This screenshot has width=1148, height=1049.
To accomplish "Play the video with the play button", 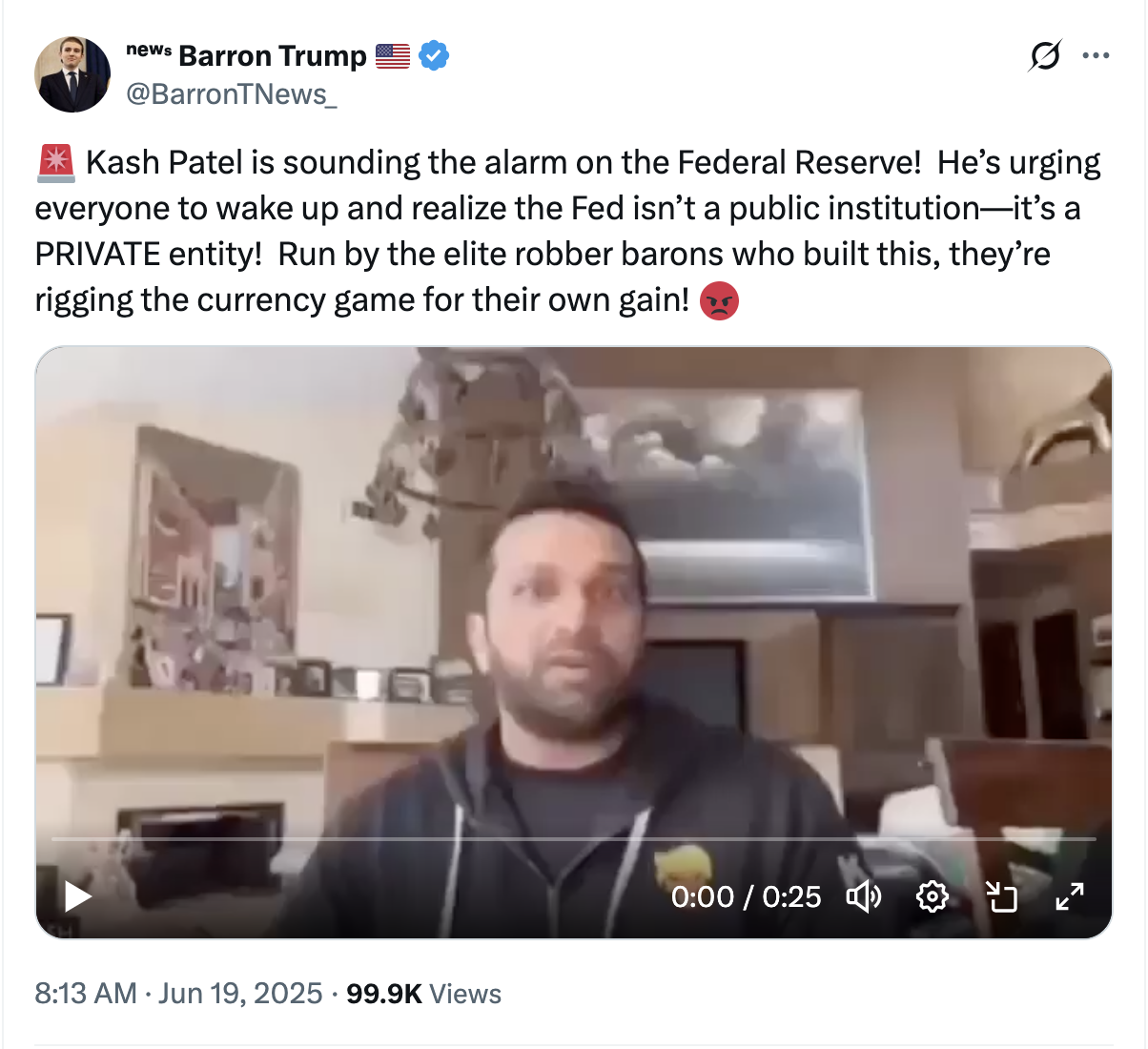I will pyautogui.click(x=77, y=896).
